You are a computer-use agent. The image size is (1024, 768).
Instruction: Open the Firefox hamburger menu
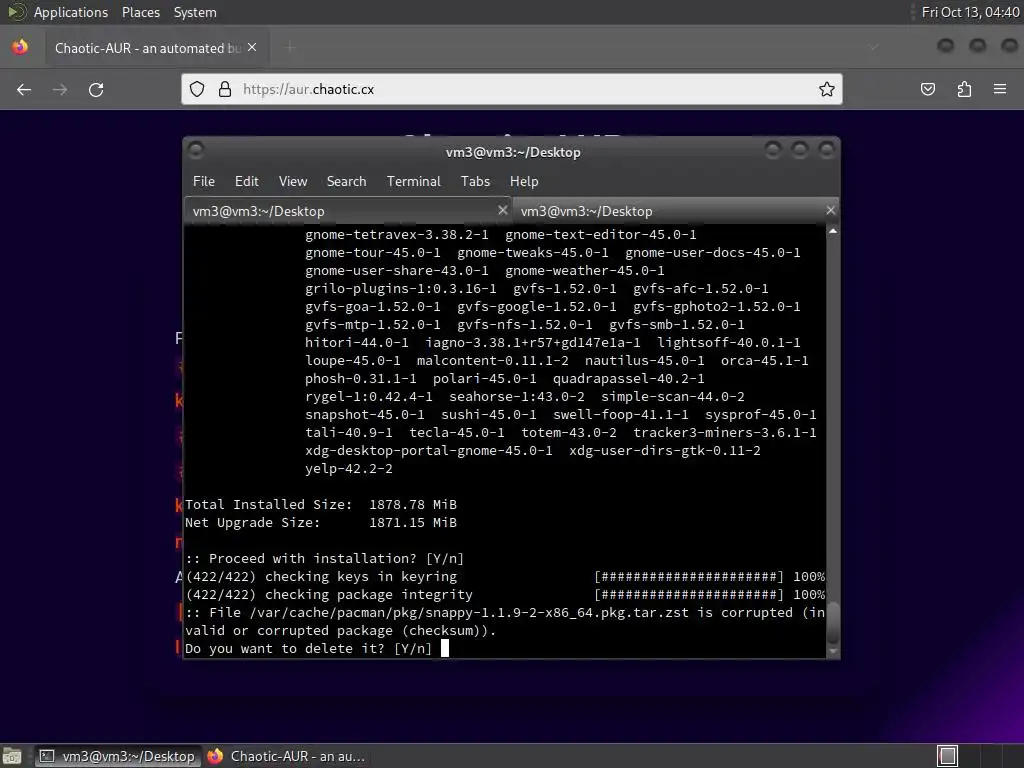coord(1000,89)
